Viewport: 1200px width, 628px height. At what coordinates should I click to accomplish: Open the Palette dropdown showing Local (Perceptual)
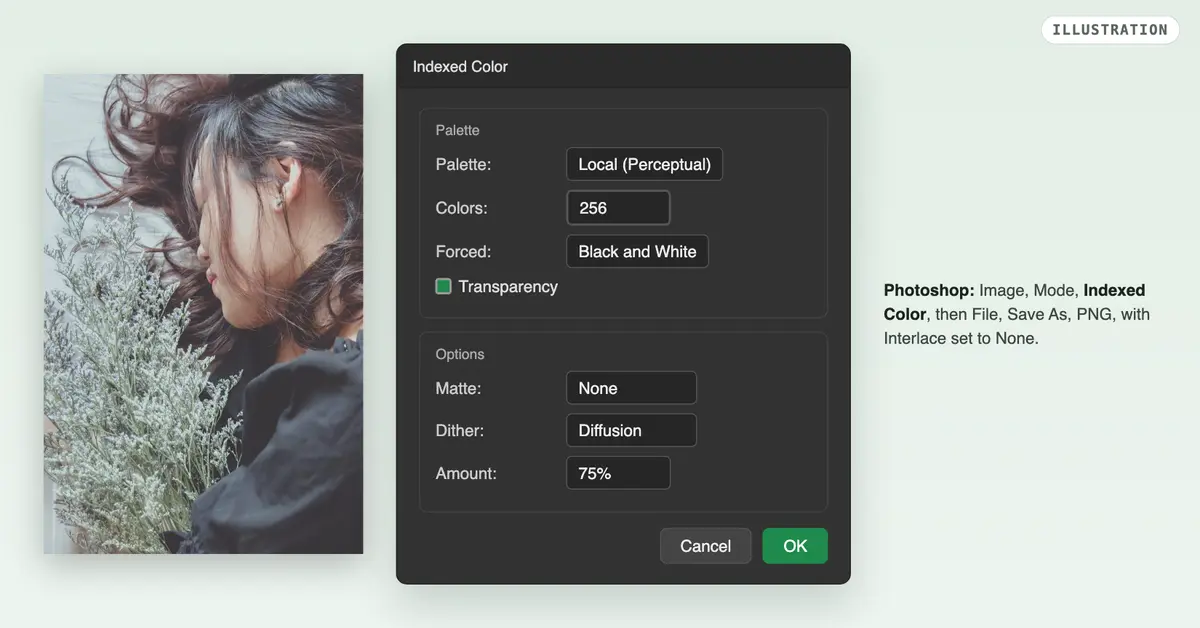644,164
